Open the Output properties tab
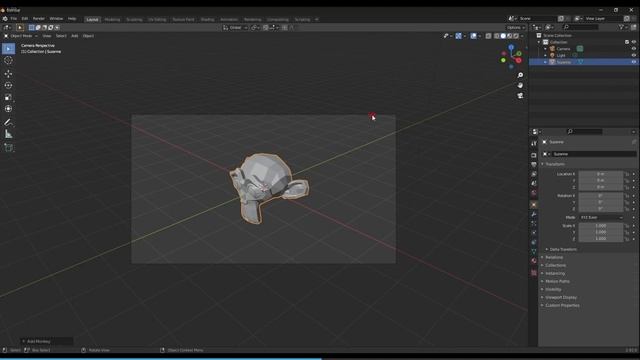Viewport: 640px width, 360px height. (x=534, y=164)
